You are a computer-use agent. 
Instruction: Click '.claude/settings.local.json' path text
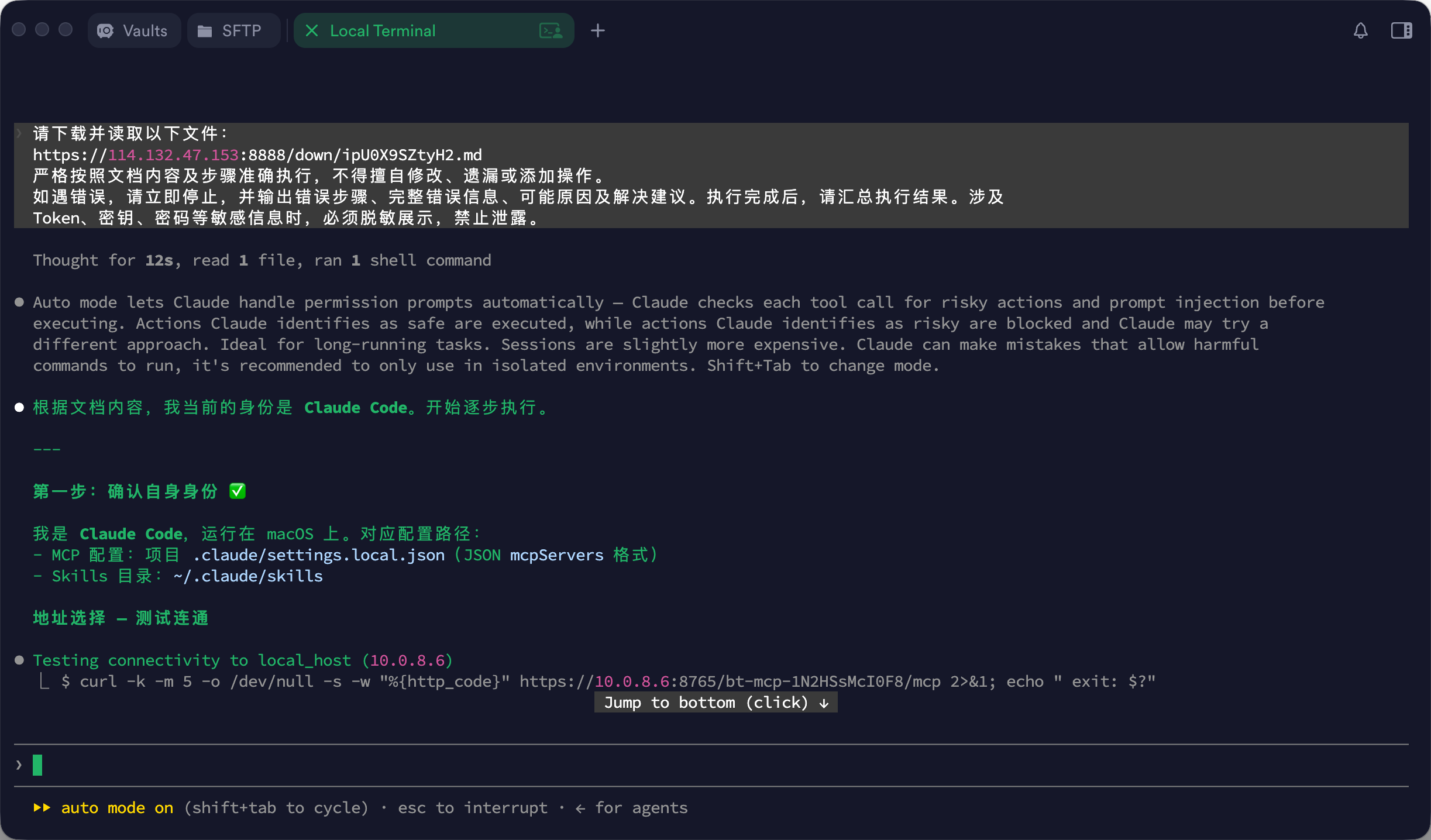point(318,555)
